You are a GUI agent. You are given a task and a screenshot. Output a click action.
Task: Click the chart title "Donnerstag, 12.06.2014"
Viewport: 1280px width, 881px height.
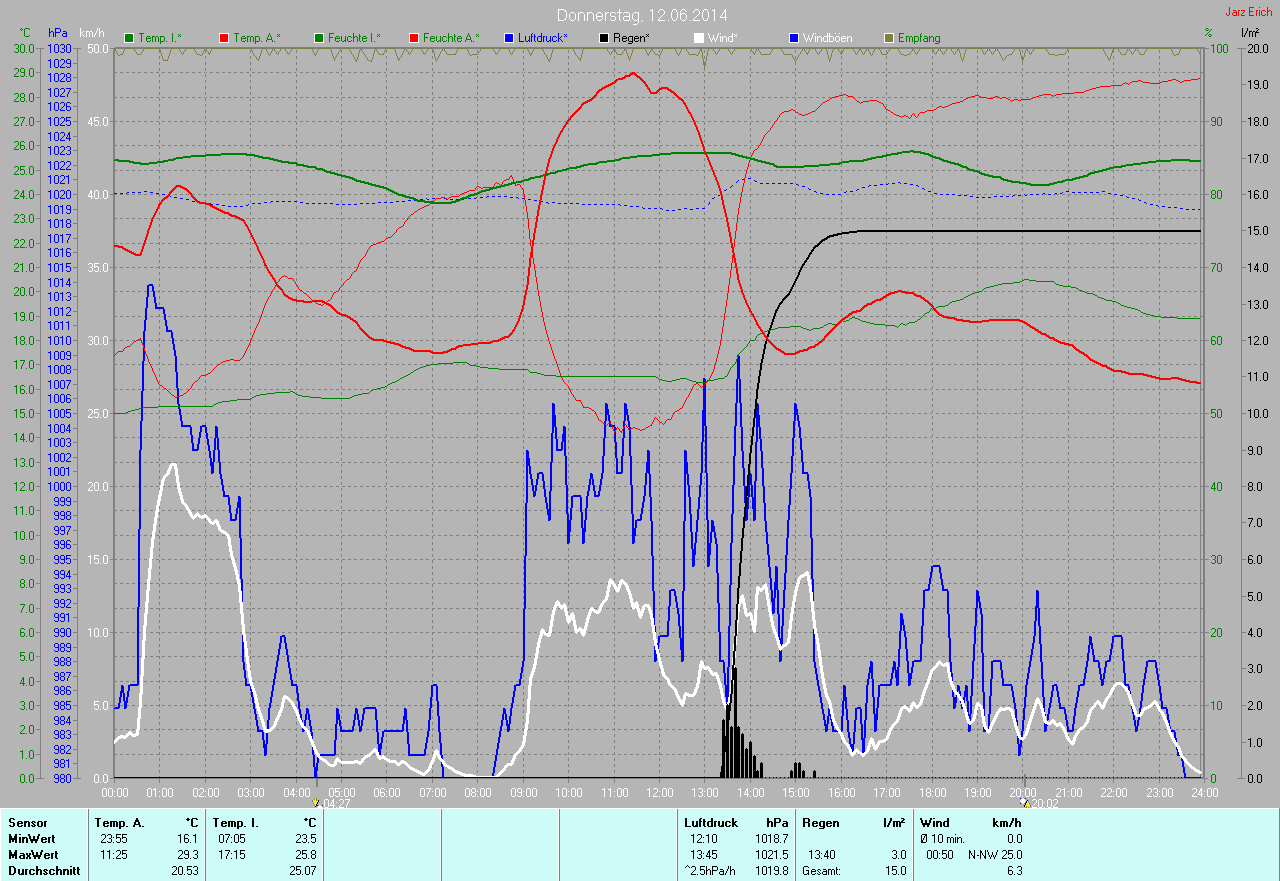[643, 15]
